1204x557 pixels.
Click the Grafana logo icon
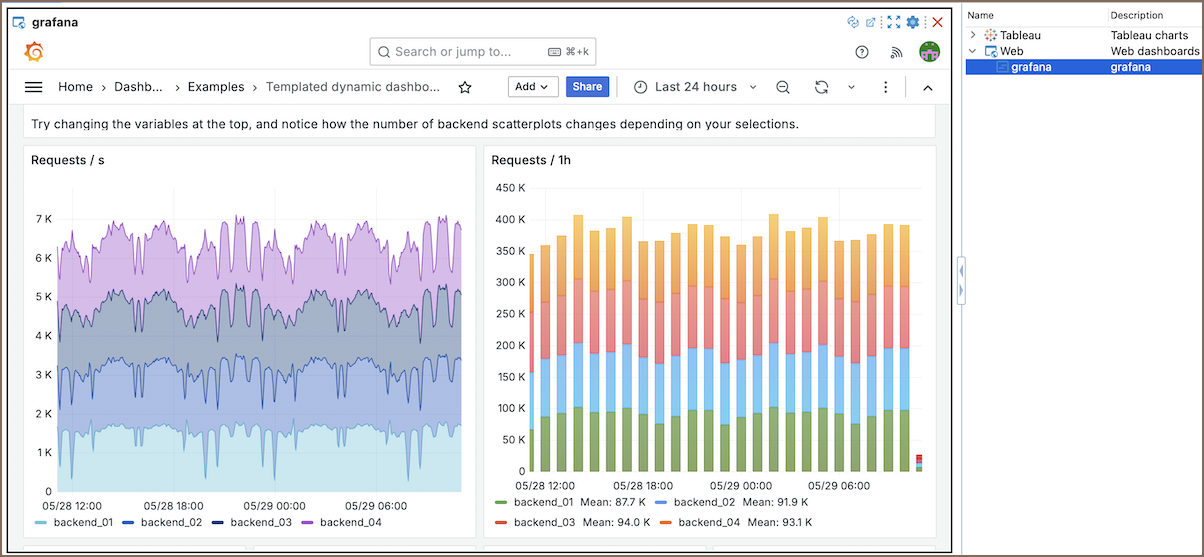(33, 52)
